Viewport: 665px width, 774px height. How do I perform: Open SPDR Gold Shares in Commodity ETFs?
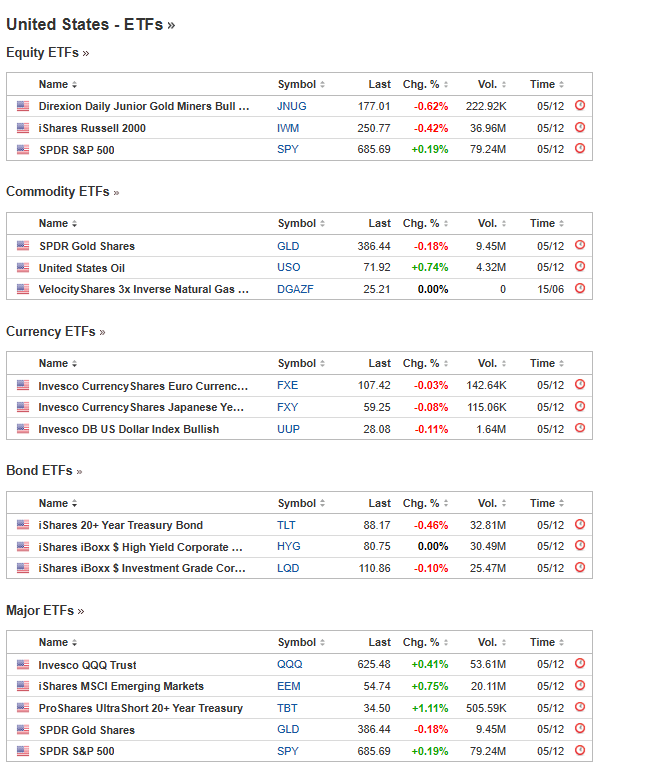tap(86, 246)
